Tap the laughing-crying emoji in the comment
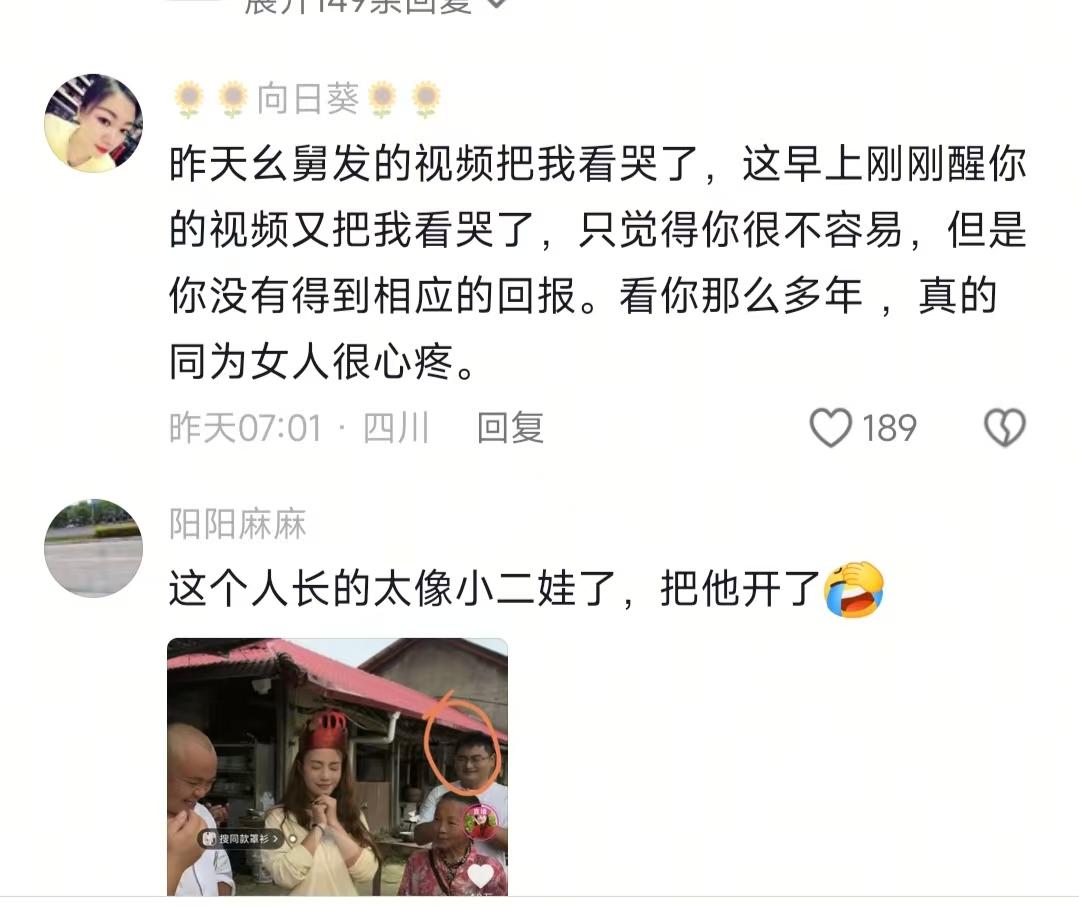This screenshot has width=1079, height=907. coord(854,590)
